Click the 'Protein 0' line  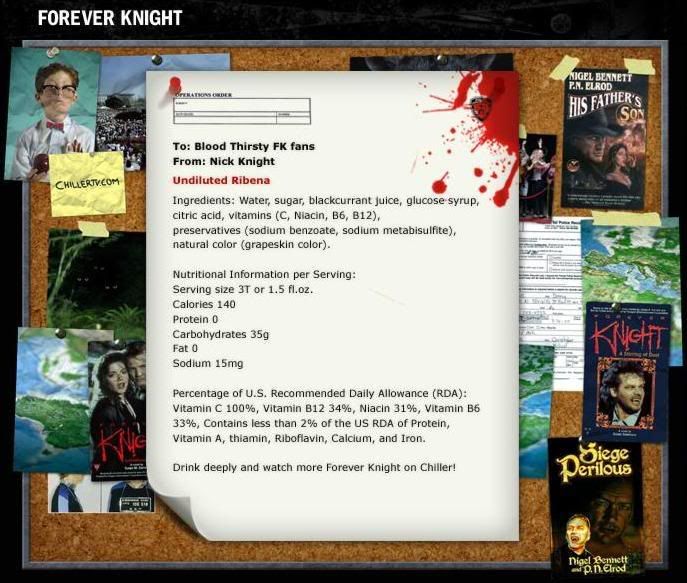(x=195, y=319)
